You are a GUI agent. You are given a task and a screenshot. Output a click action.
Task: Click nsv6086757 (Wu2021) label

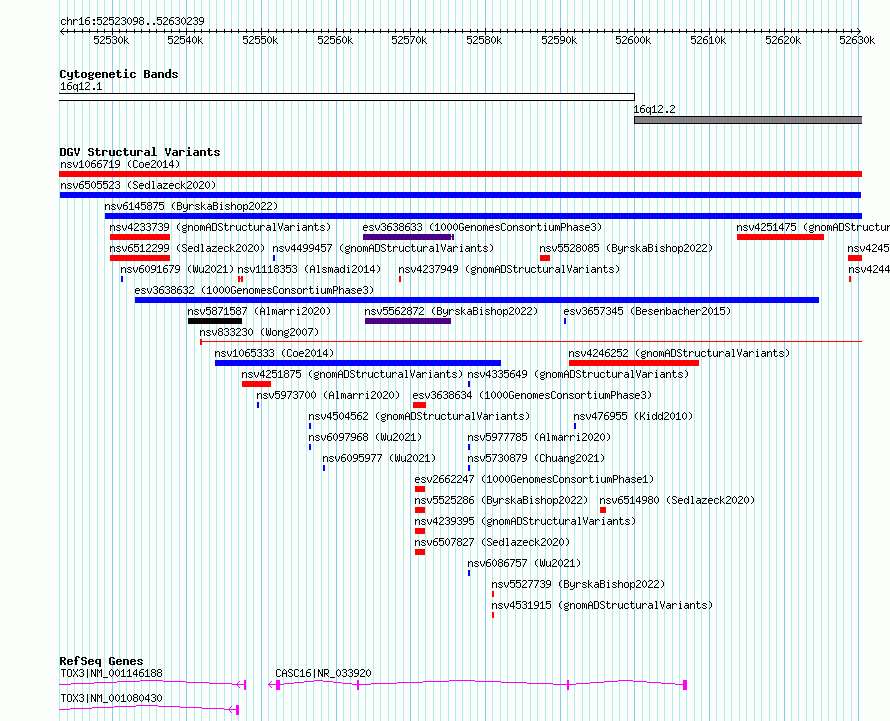(x=524, y=563)
